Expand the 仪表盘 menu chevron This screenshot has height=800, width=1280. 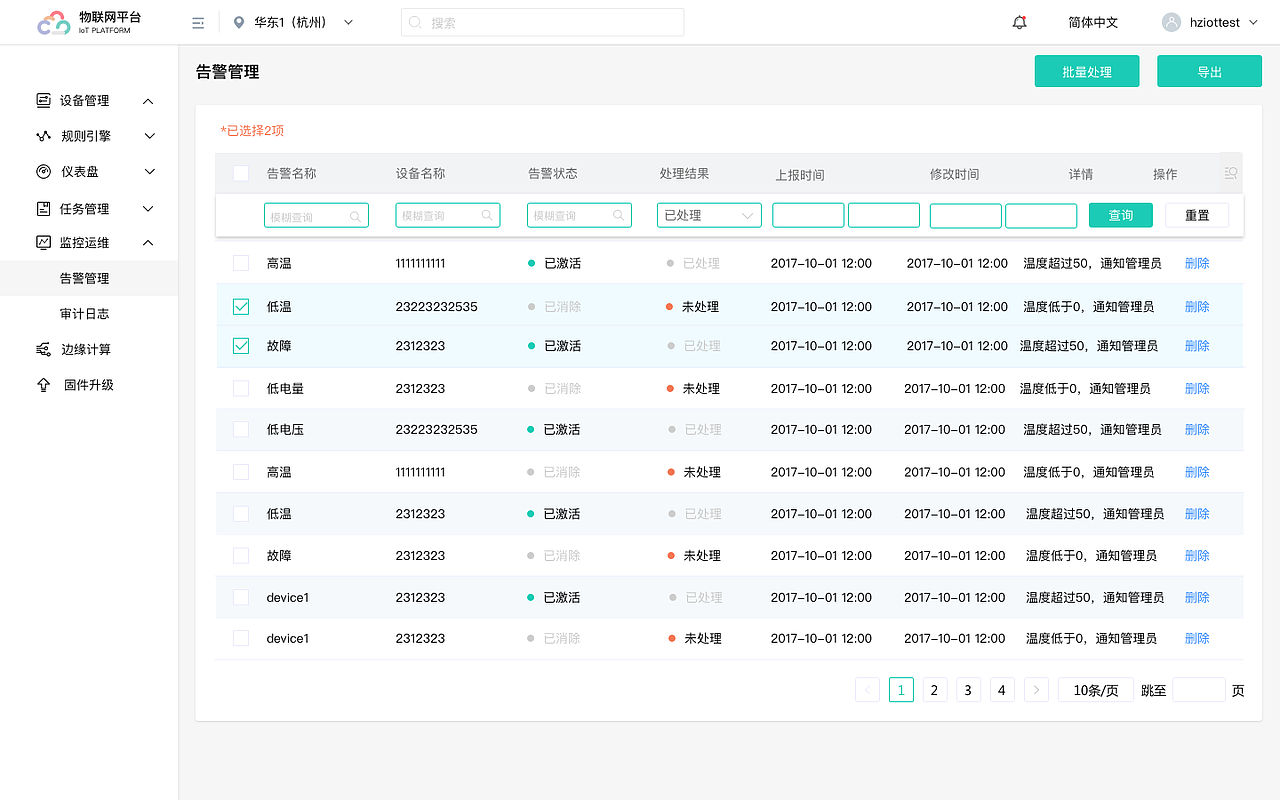click(x=149, y=172)
